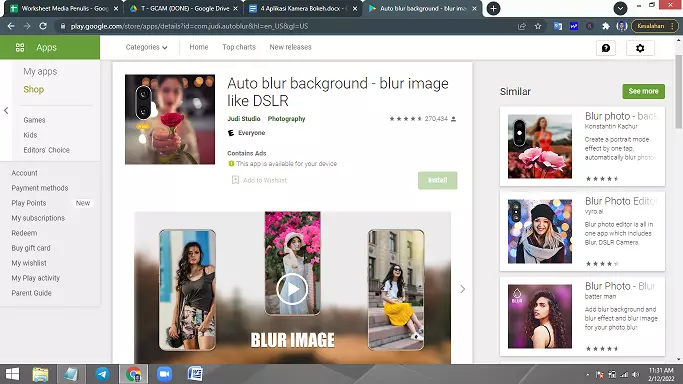Open the Games category

[x=34, y=120]
